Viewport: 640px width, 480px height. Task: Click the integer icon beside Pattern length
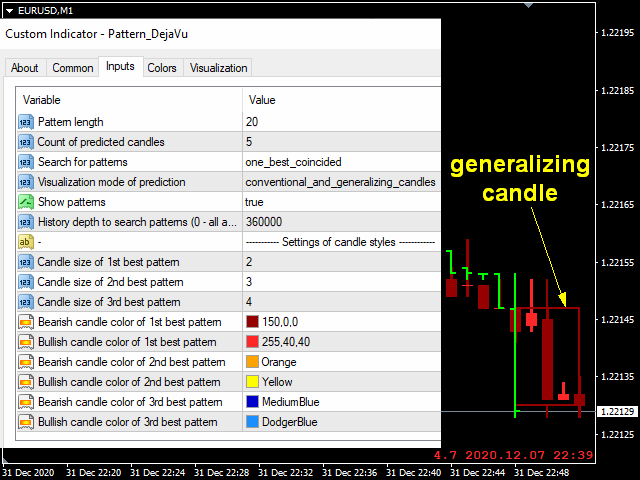pyautogui.click(x=26, y=122)
